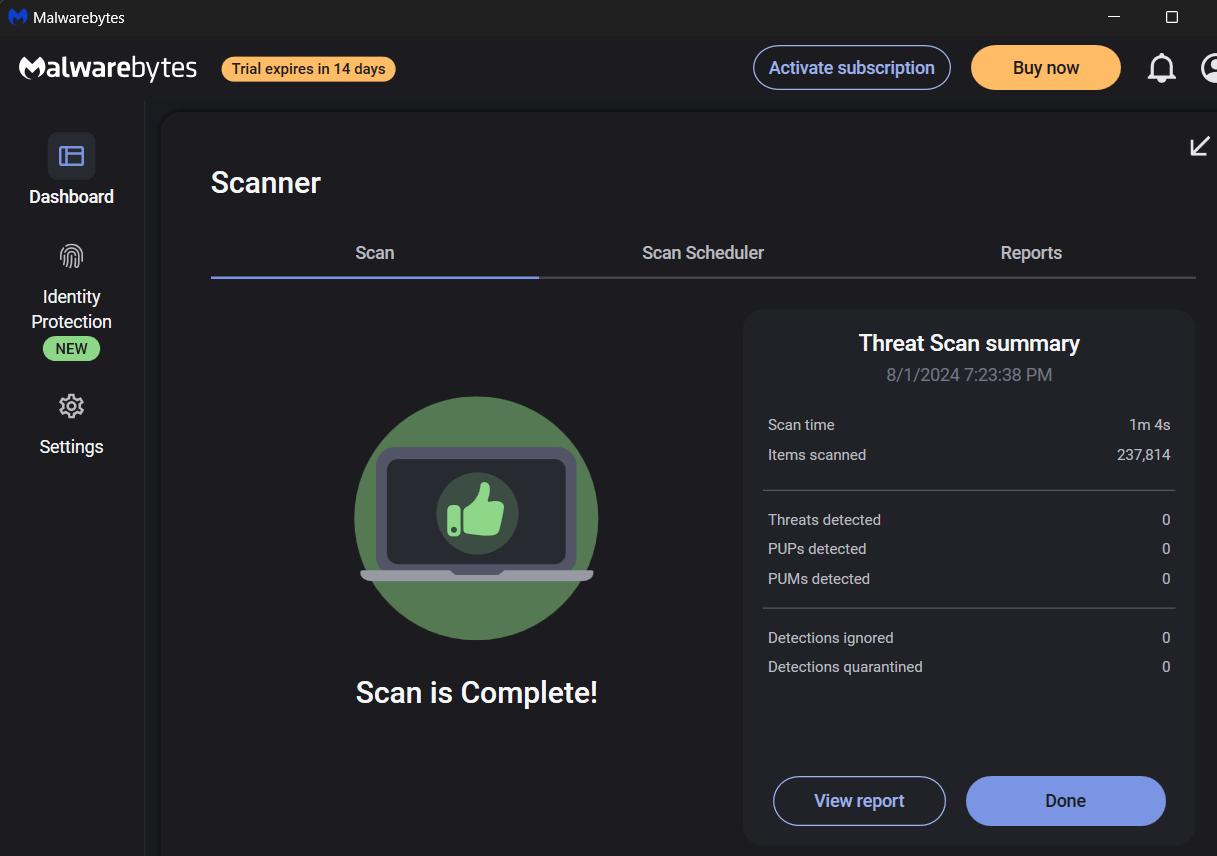Click the Scan is Complete! message
Image resolution: width=1217 pixels, height=856 pixels.
click(477, 693)
